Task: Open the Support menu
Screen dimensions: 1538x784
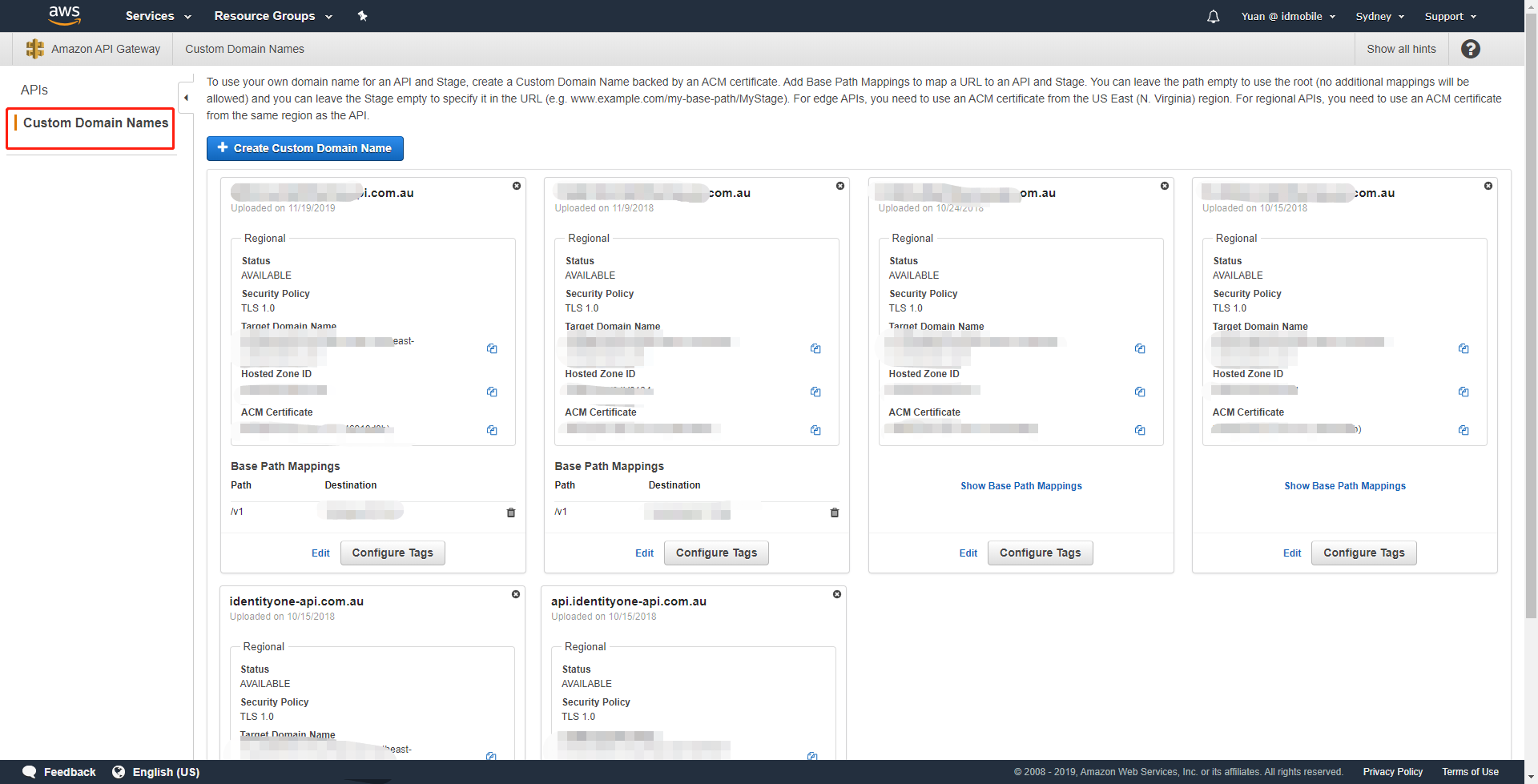Action: [1450, 16]
